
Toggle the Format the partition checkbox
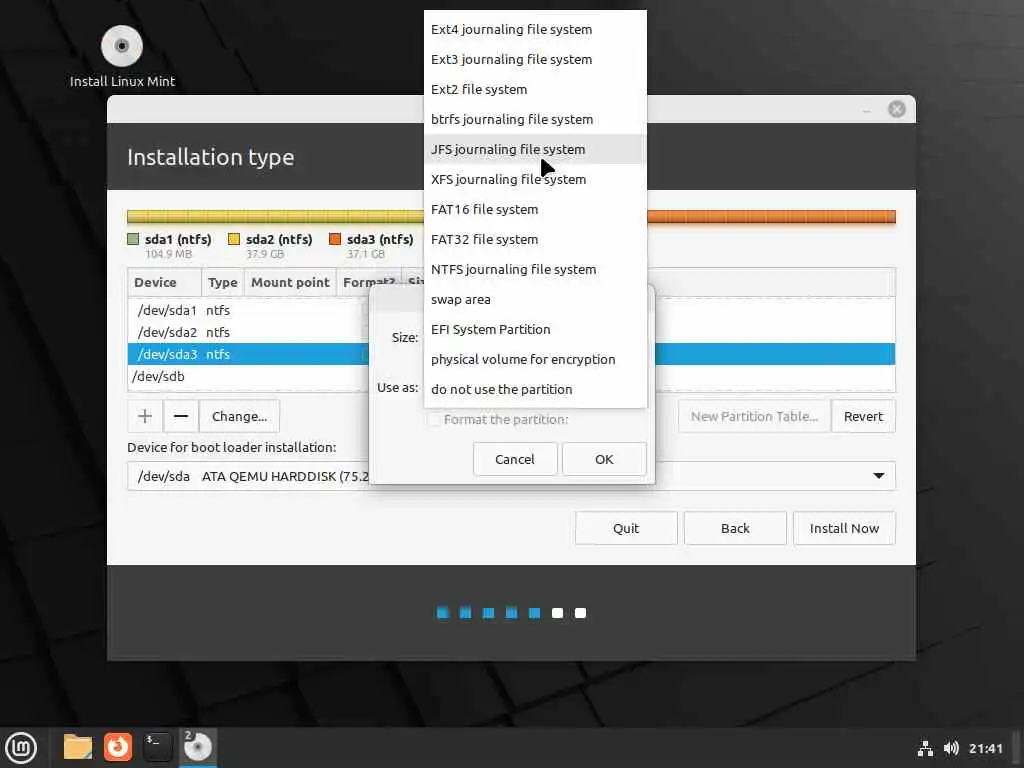(x=434, y=419)
